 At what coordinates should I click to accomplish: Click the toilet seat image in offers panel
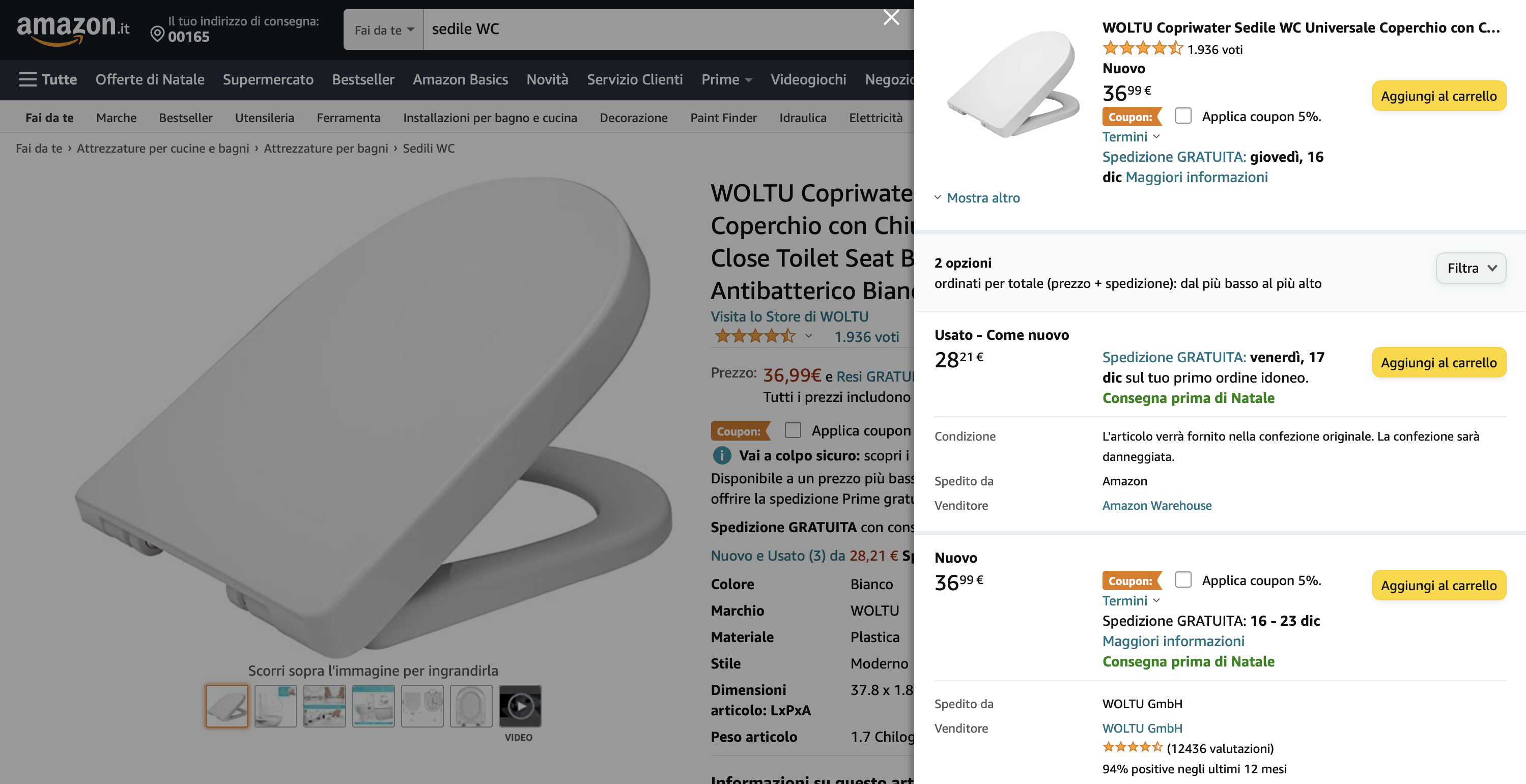[1013, 84]
